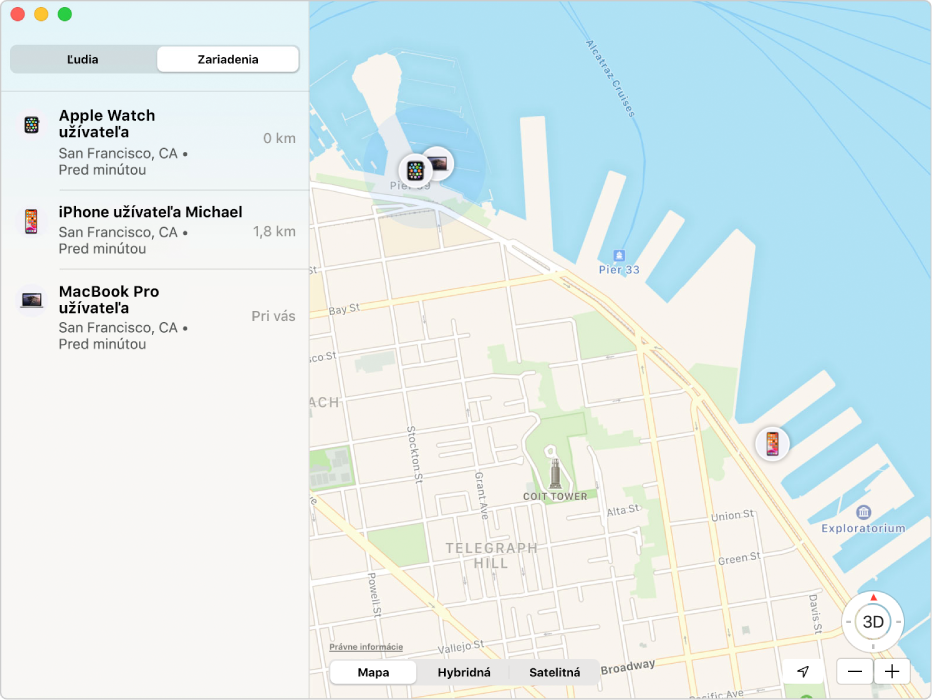Click the "Bay St" street label
934x700 pixels.
[x=344, y=309]
